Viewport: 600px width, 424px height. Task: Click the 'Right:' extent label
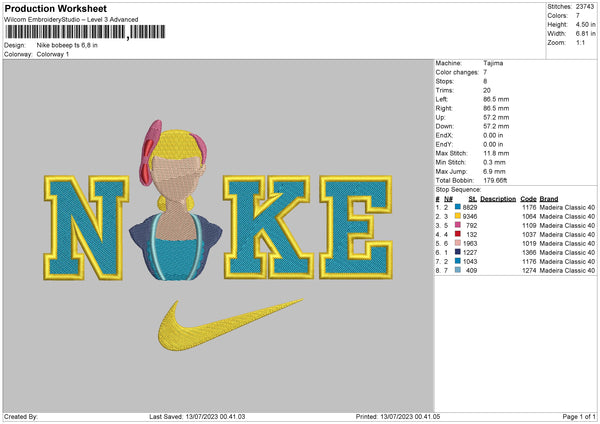444,108
